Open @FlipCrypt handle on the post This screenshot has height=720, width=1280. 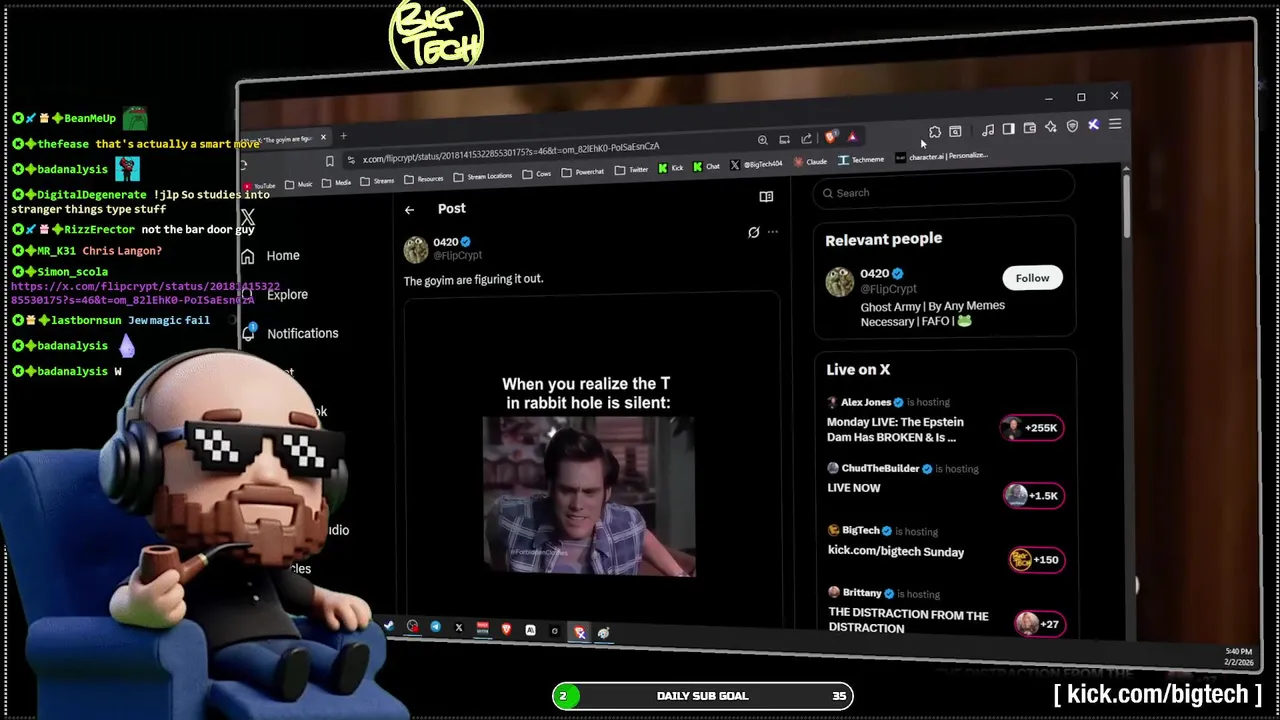[x=457, y=256]
